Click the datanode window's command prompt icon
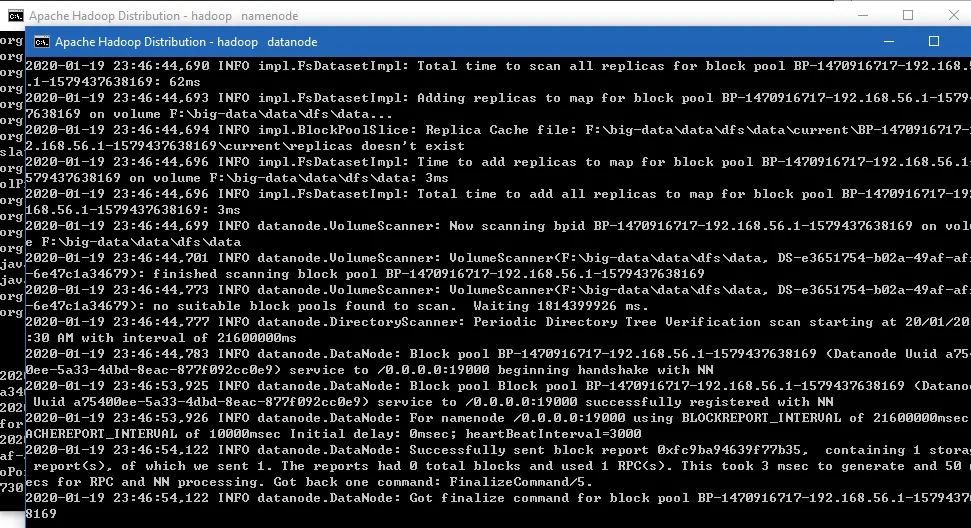The height and width of the screenshot is (528, 971). point(42,42)
